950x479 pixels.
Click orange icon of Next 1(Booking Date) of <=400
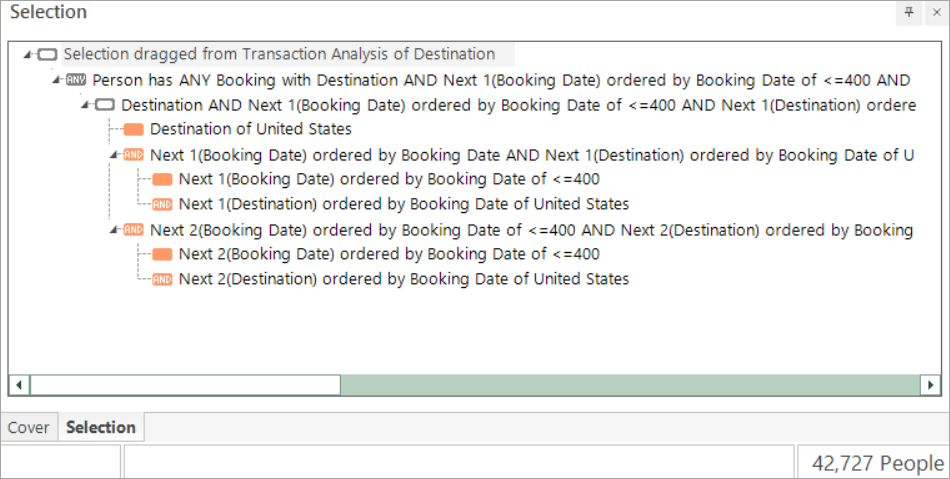[162, 180]
